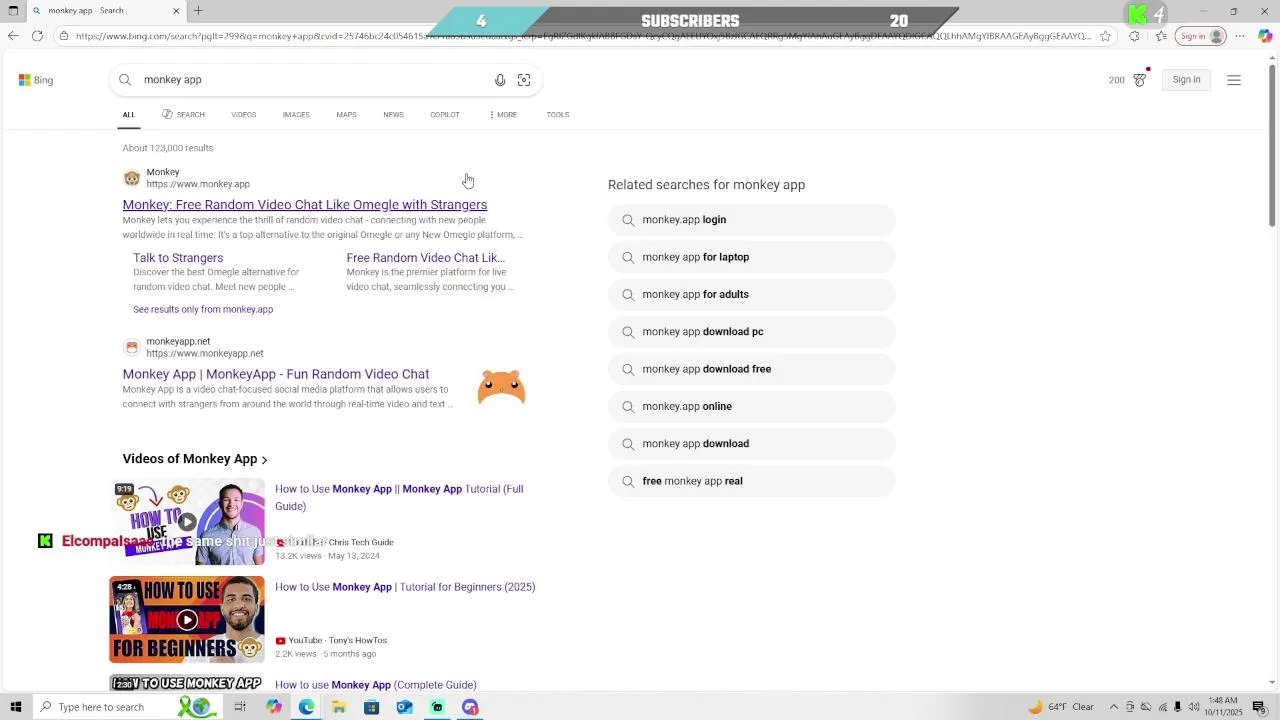Open 'Free Random Video Chat Lik...' sublink
The image size is (1280, 720).
point(426,258)
